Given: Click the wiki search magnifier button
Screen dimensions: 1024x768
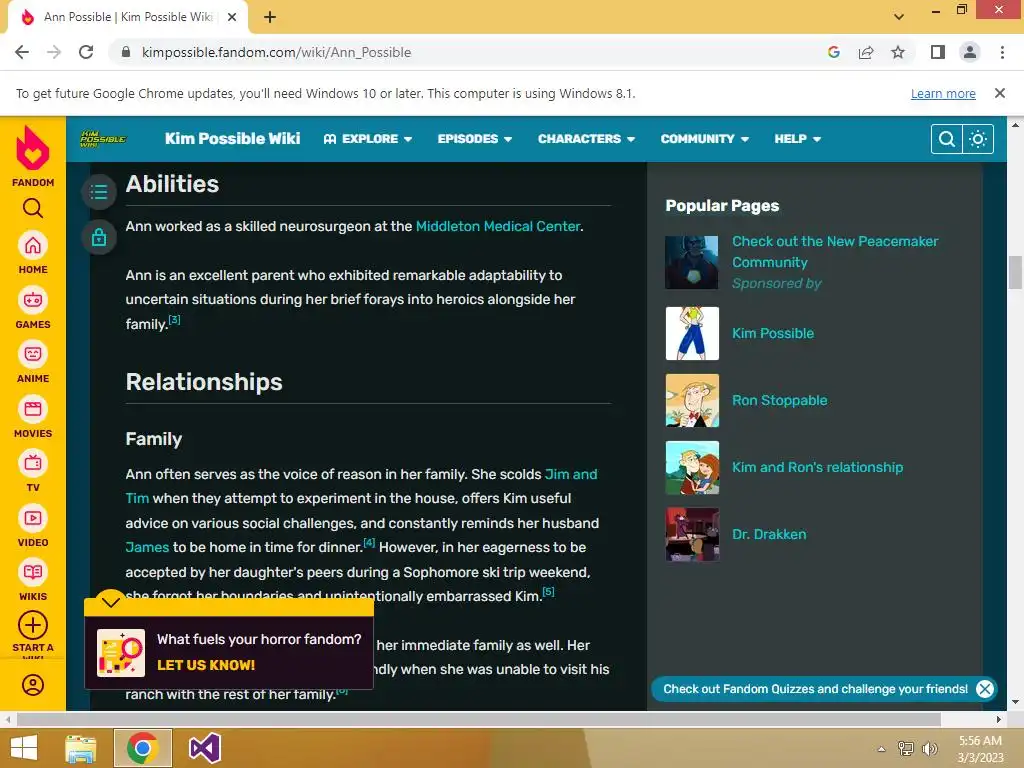Looking at the screenshot, I should pos(946,139).
